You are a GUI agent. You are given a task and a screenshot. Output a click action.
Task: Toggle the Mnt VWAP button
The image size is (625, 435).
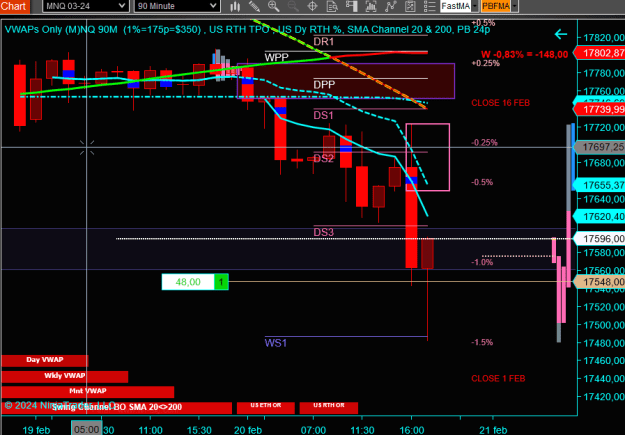point(88,392)
